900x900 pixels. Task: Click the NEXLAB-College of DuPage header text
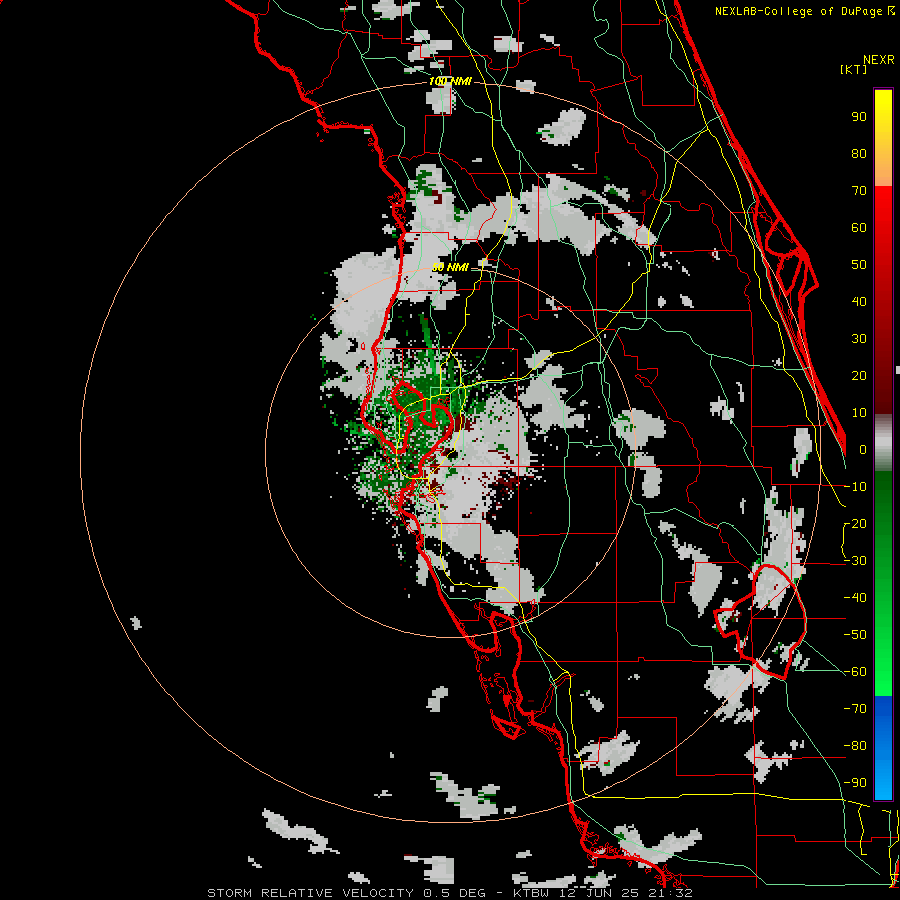pyautogui.click(x=805, y=11)
